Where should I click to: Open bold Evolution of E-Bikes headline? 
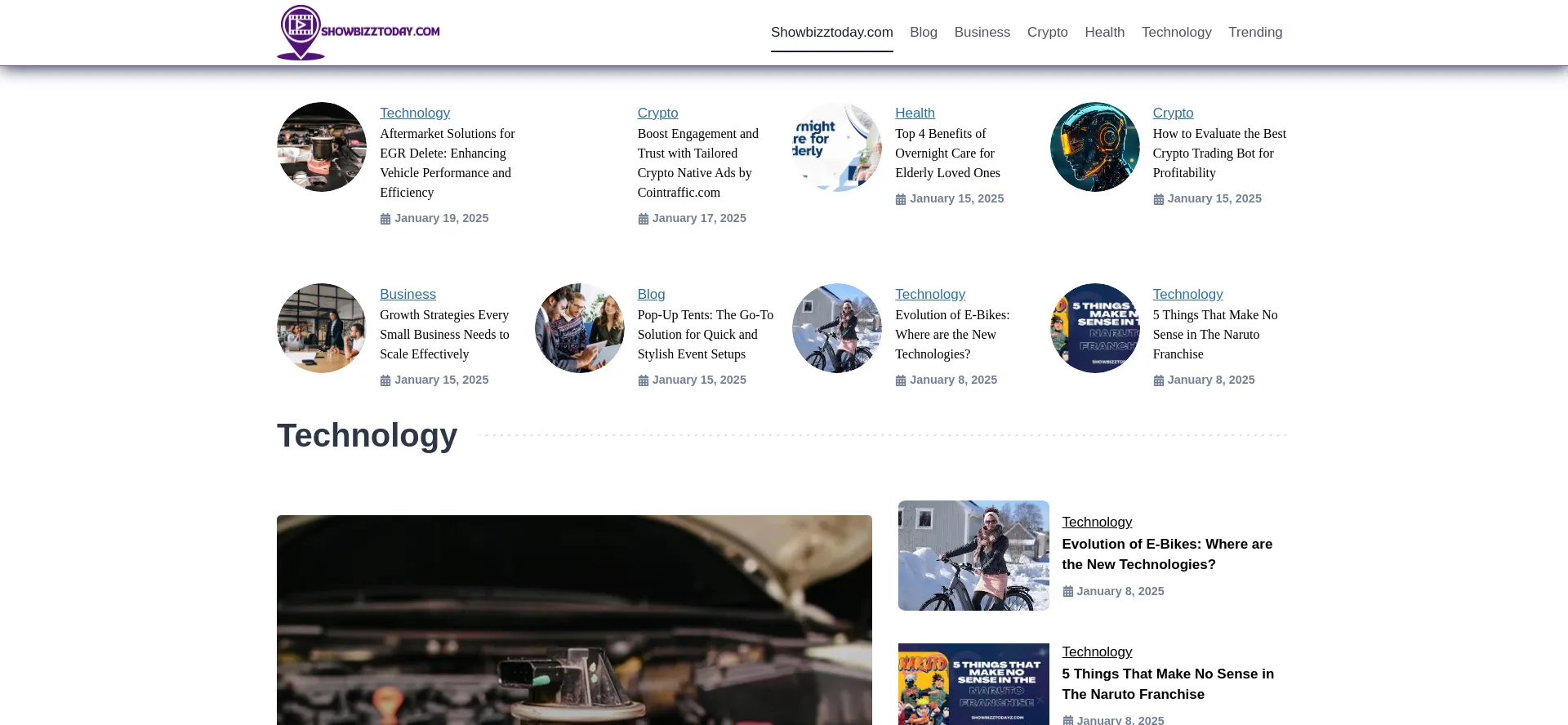(1167, 554)
